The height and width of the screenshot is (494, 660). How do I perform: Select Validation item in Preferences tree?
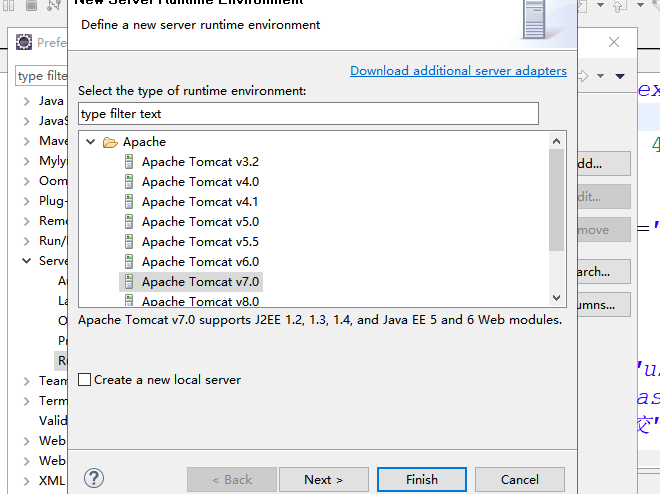[53, 420]
